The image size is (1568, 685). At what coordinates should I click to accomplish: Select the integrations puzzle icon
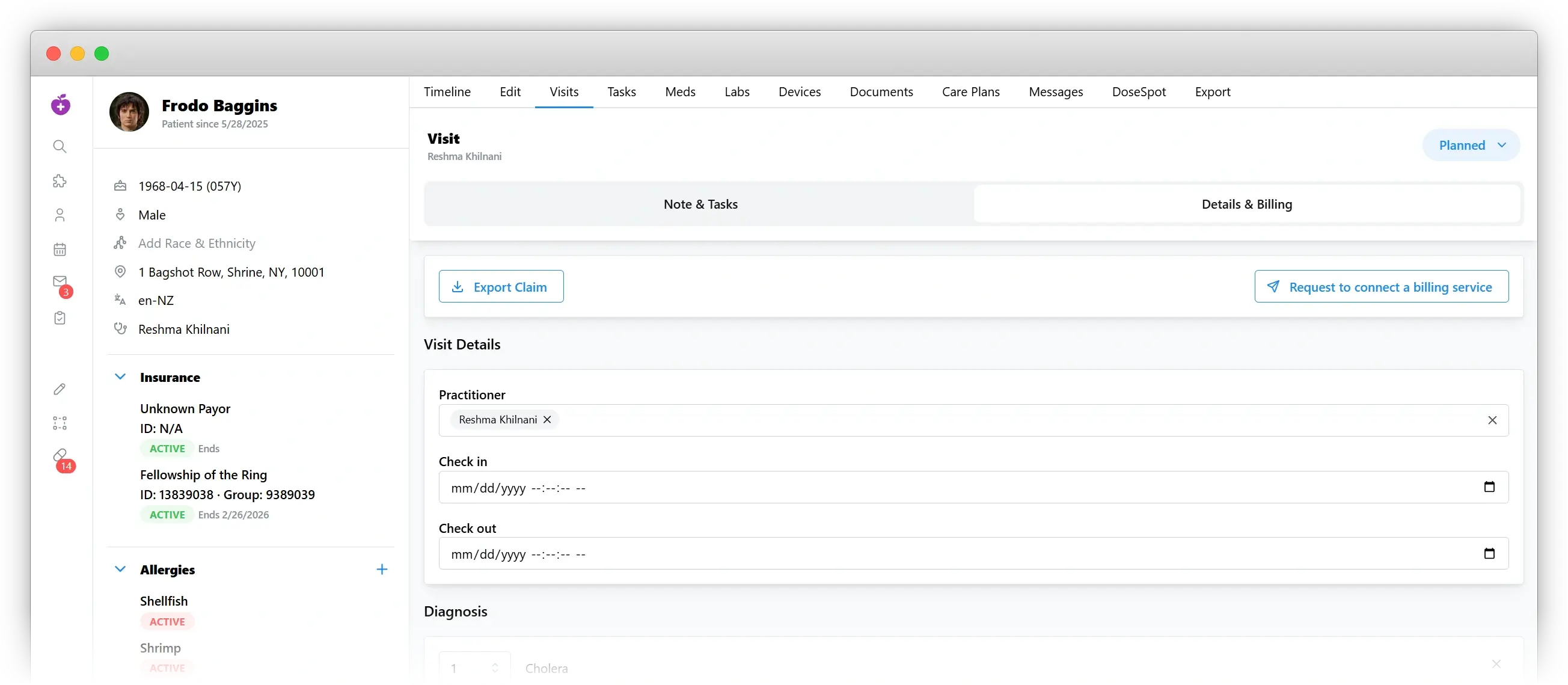(x=59, y=180)
